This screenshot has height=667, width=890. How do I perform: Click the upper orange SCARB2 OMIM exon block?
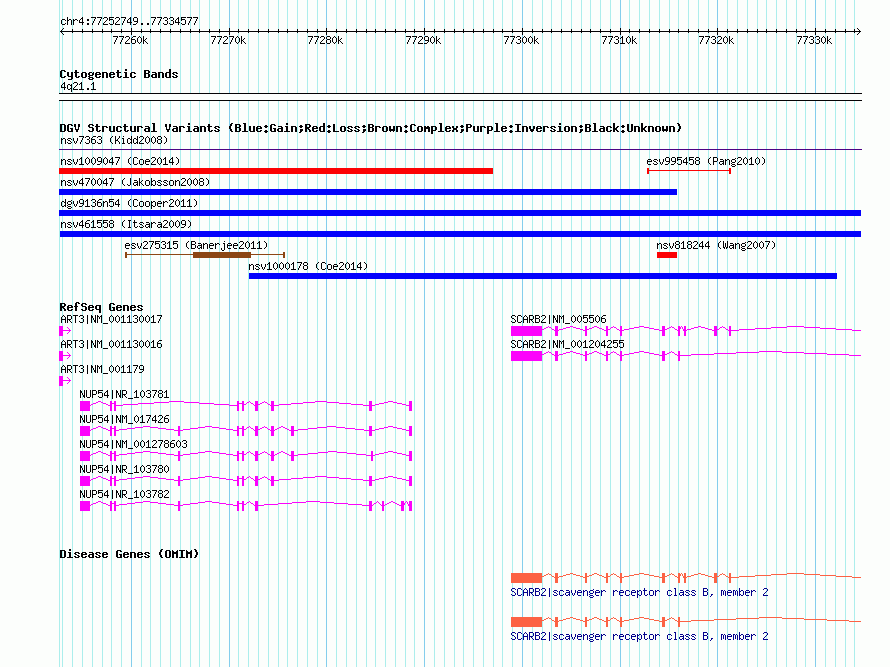pos(526,578)
